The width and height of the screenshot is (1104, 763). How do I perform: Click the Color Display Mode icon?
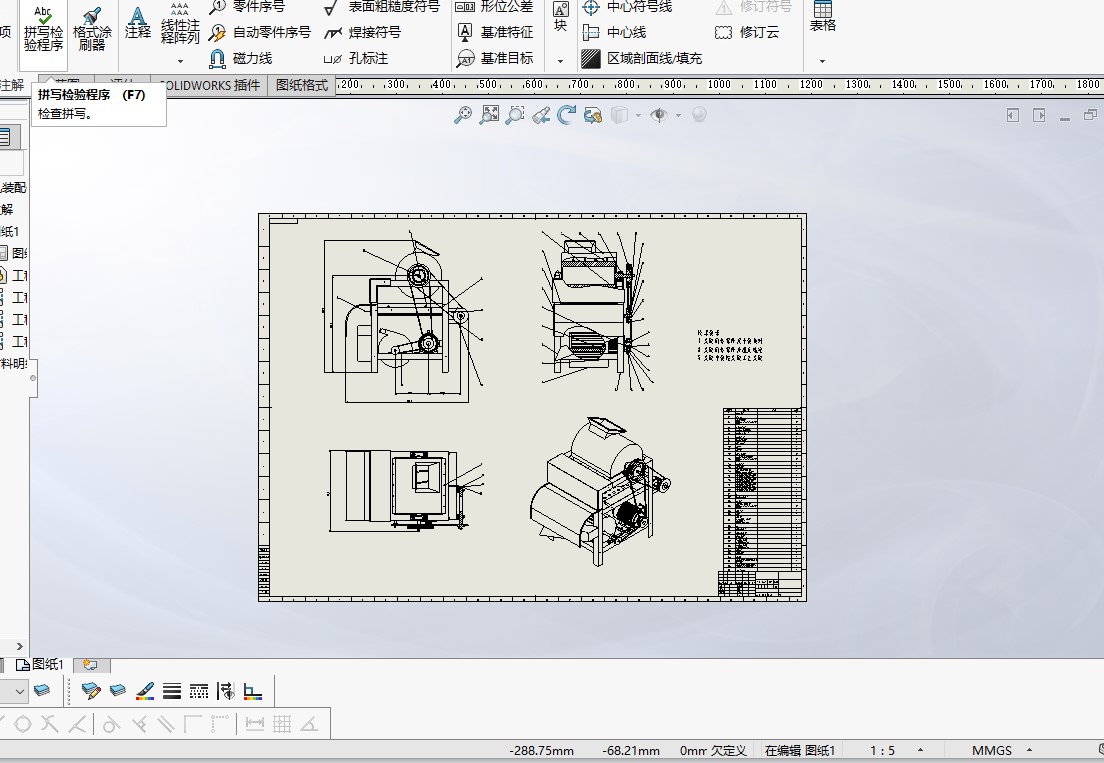(253, 692)
